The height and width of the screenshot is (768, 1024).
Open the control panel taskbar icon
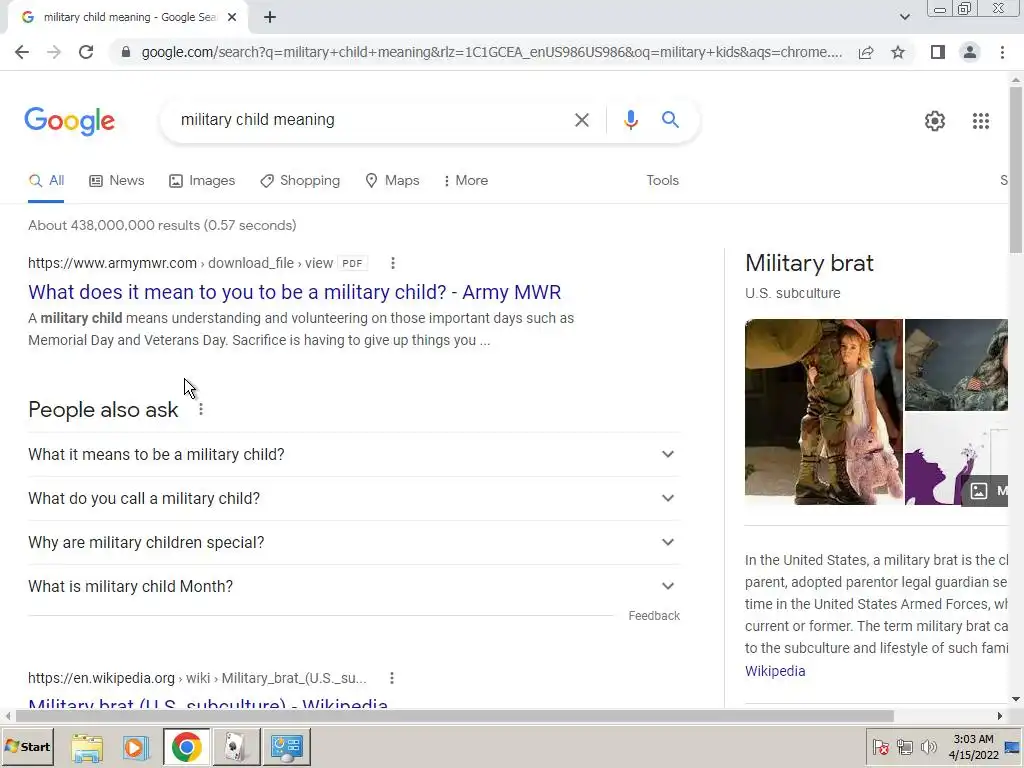(x=287, y=748)
